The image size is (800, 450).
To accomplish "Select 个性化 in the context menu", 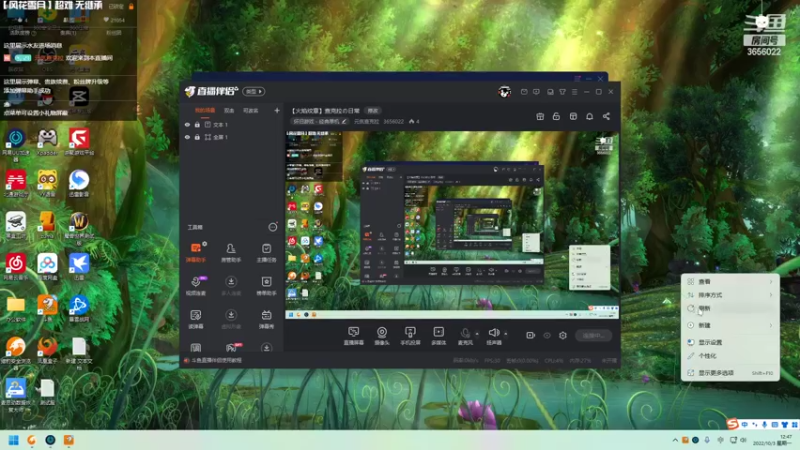I will click(x=730, y=356).
